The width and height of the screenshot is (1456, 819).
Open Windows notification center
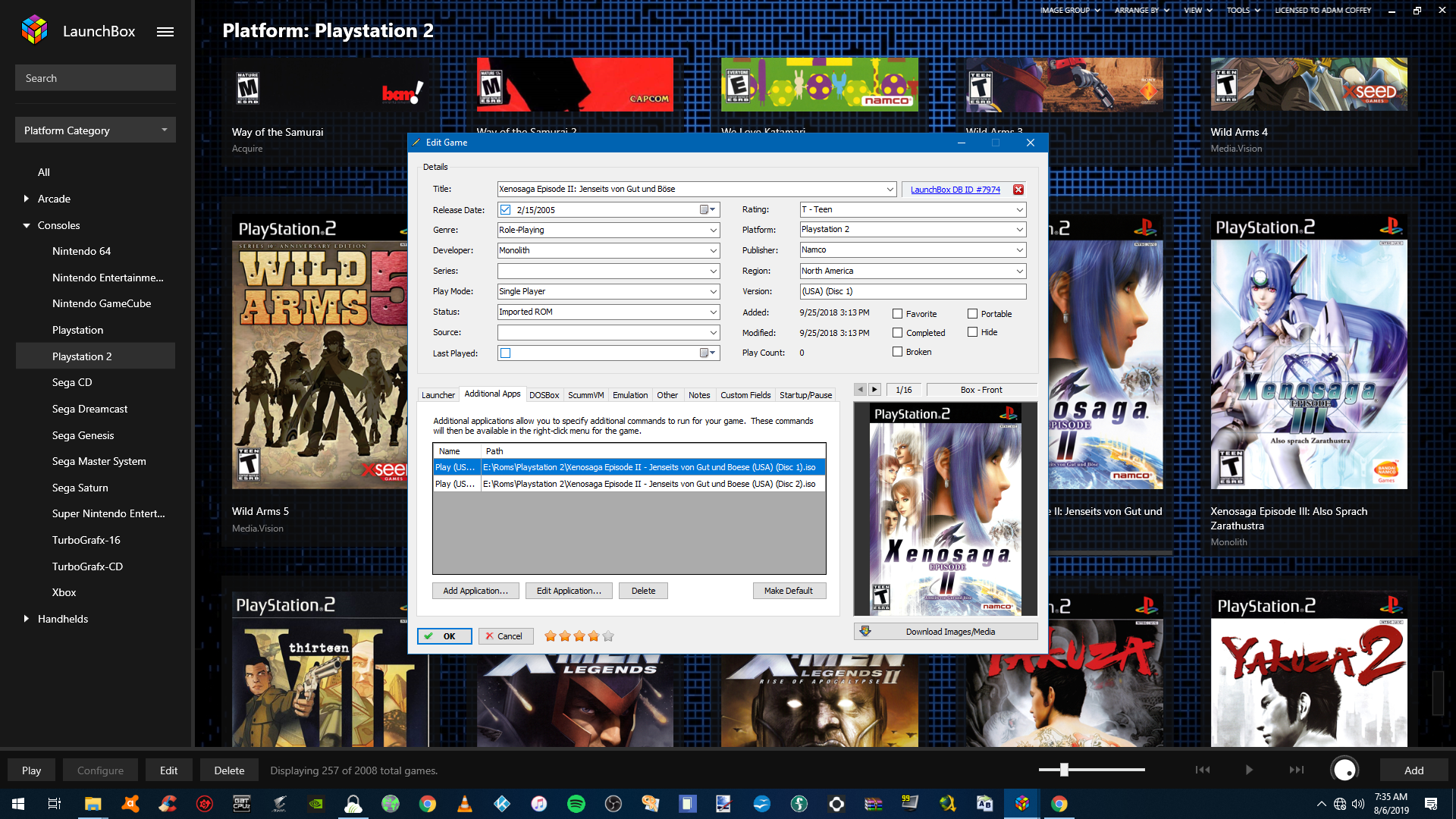[1431, 804]
